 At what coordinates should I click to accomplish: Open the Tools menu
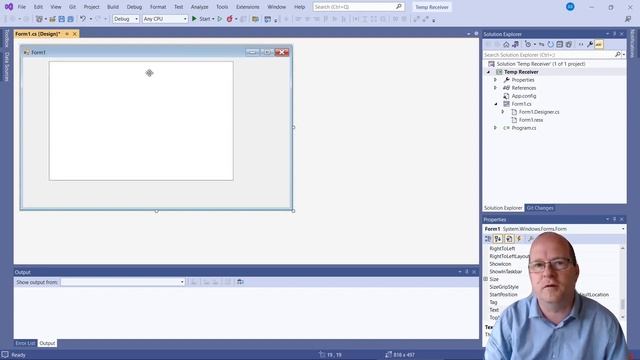coord(222,7)
